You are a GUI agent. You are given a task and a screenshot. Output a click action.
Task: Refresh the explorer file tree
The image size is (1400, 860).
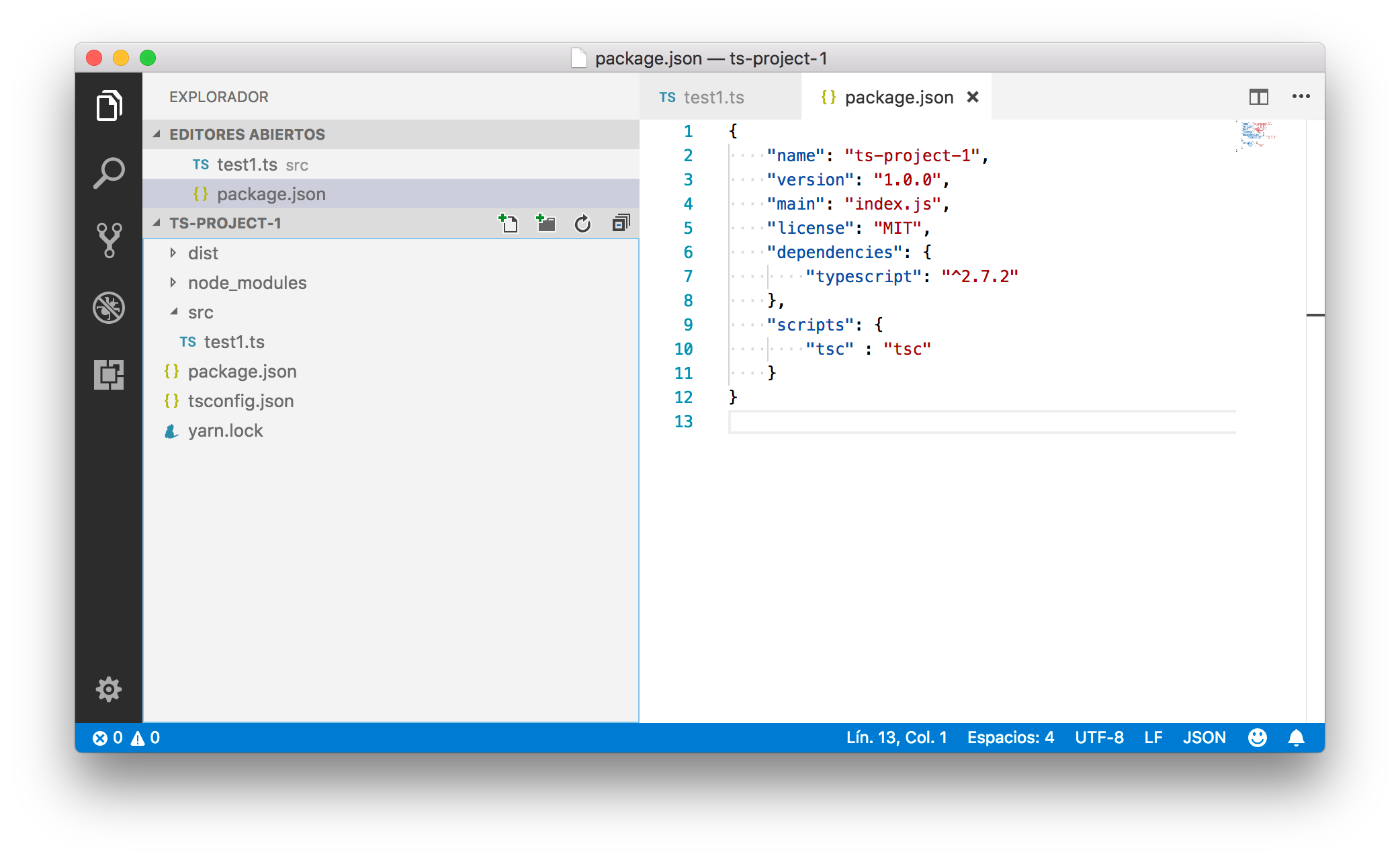[x=582, y=222]
